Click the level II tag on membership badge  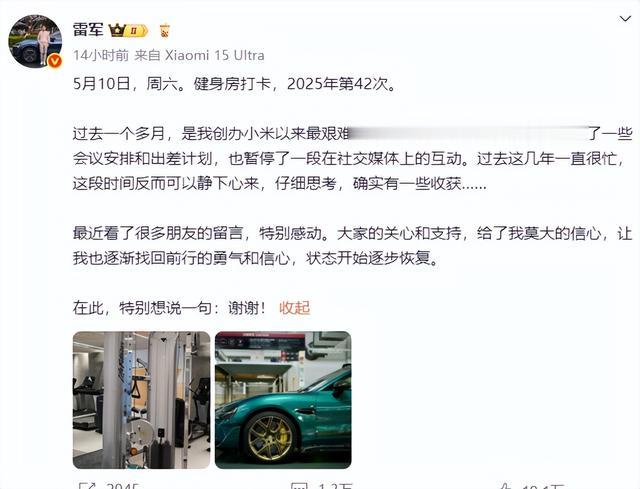click(x=136, y=31)
